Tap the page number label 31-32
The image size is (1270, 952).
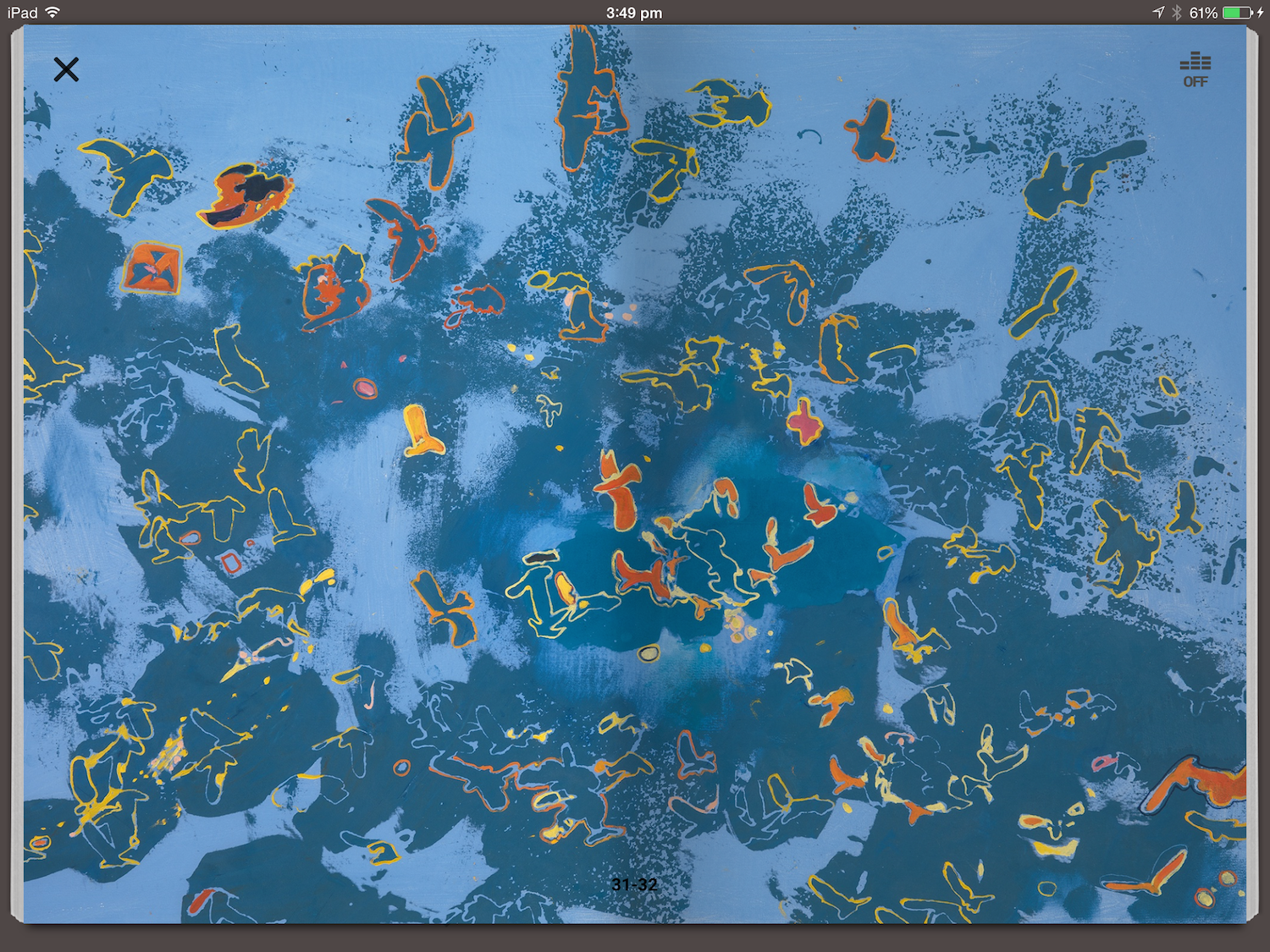click(x=634, y=884)
